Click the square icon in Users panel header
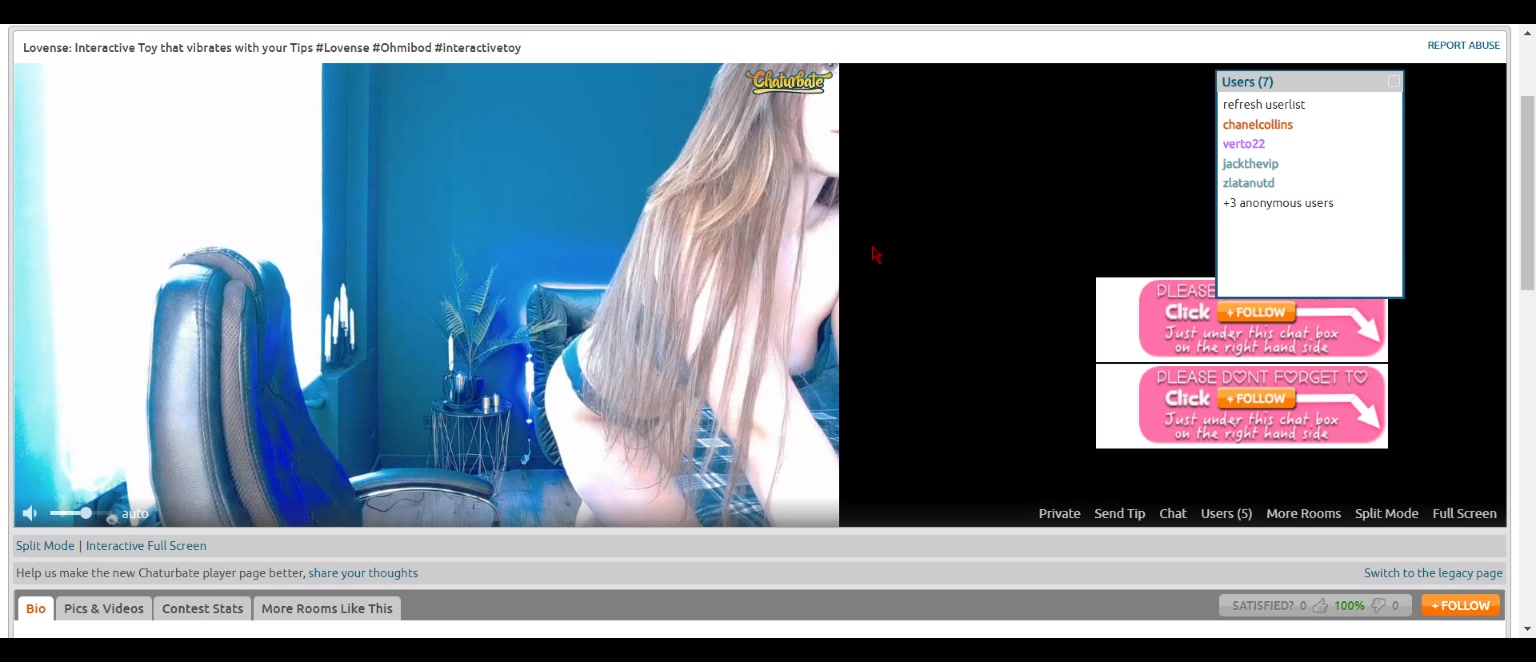This screenshot has height=662, width=1536. [x=1393, y=82]
